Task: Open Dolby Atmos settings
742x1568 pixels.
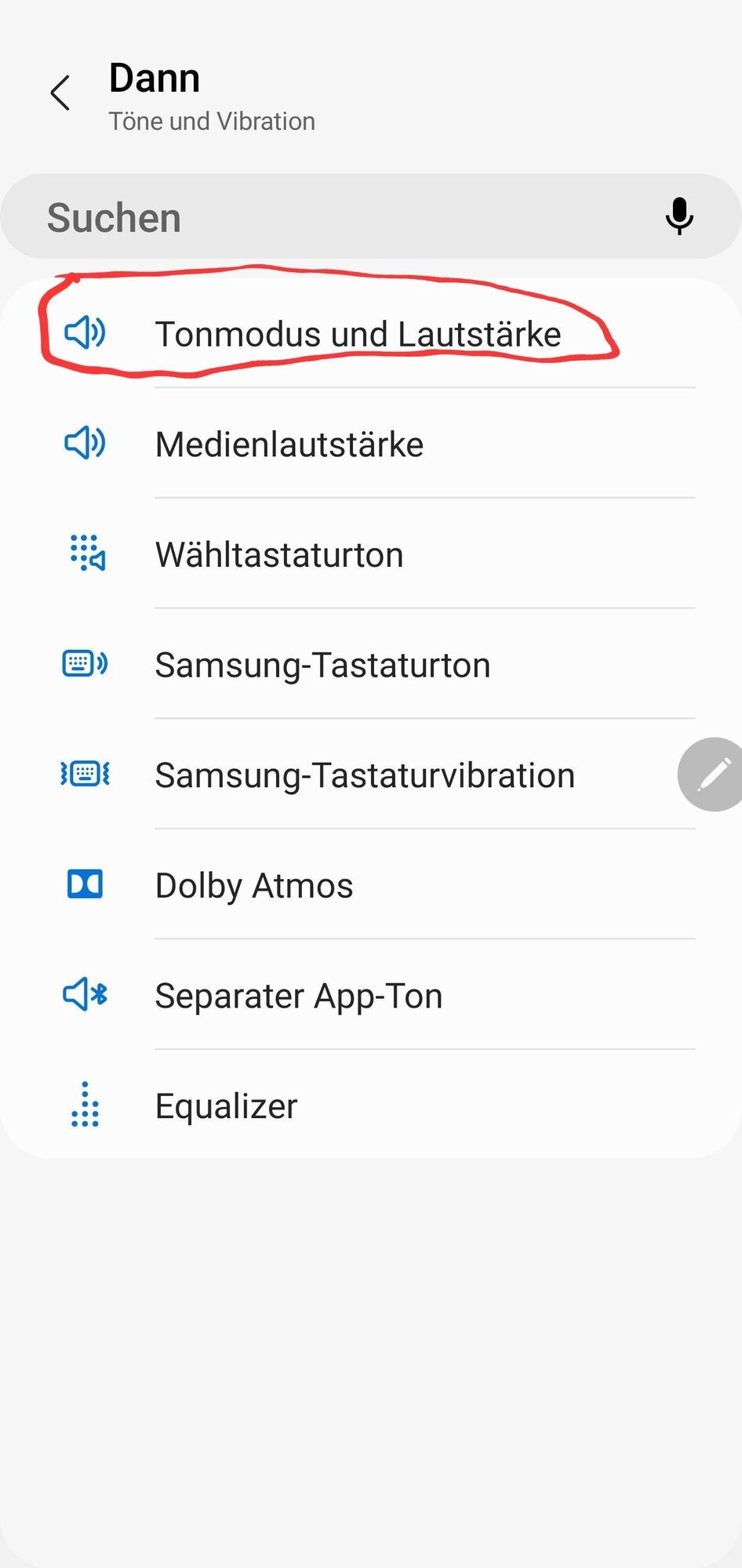Action: (254, 886)
